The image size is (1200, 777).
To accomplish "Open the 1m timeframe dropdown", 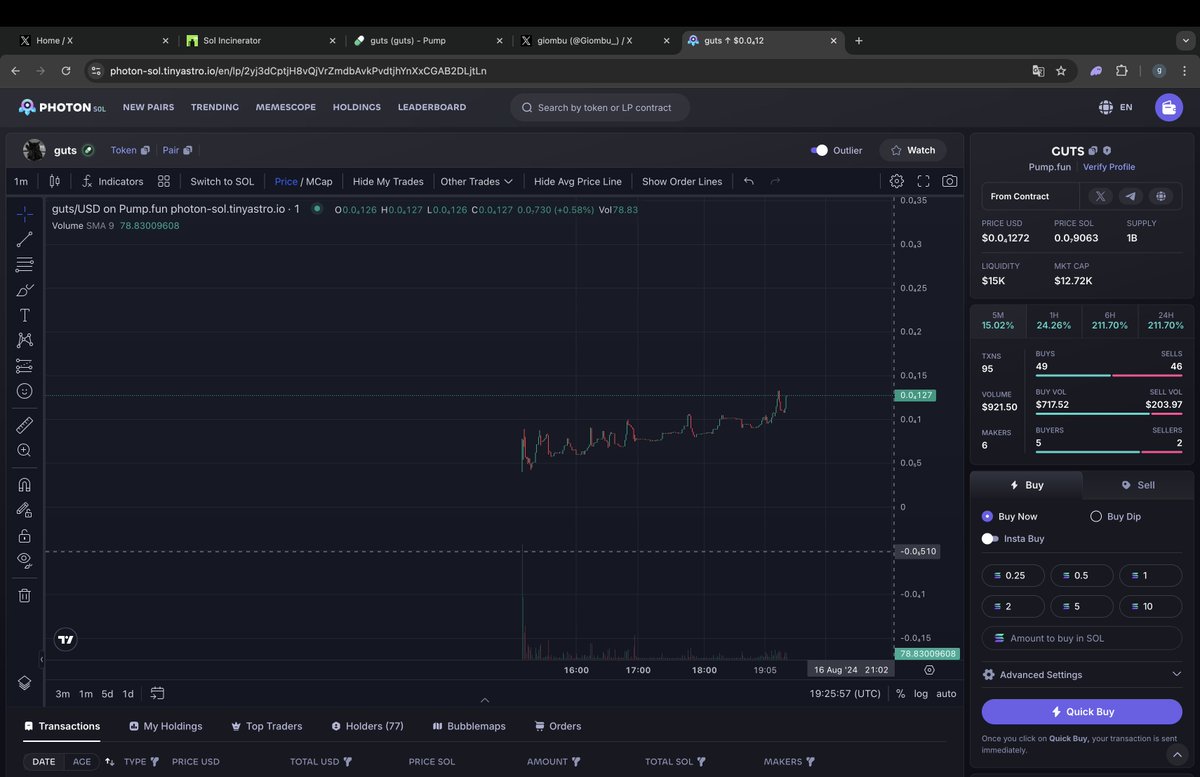I will 21,181.
